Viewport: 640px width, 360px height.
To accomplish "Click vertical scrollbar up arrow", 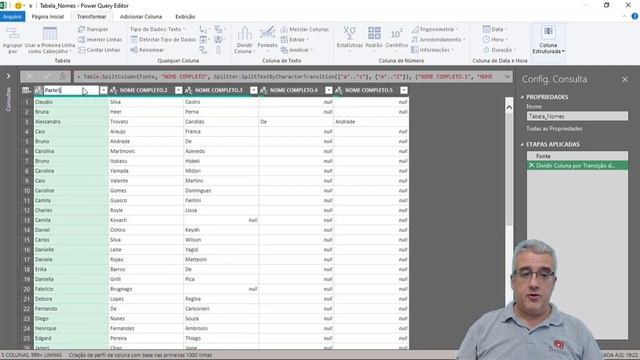I will pyautogui.click(x=509, y=107).
